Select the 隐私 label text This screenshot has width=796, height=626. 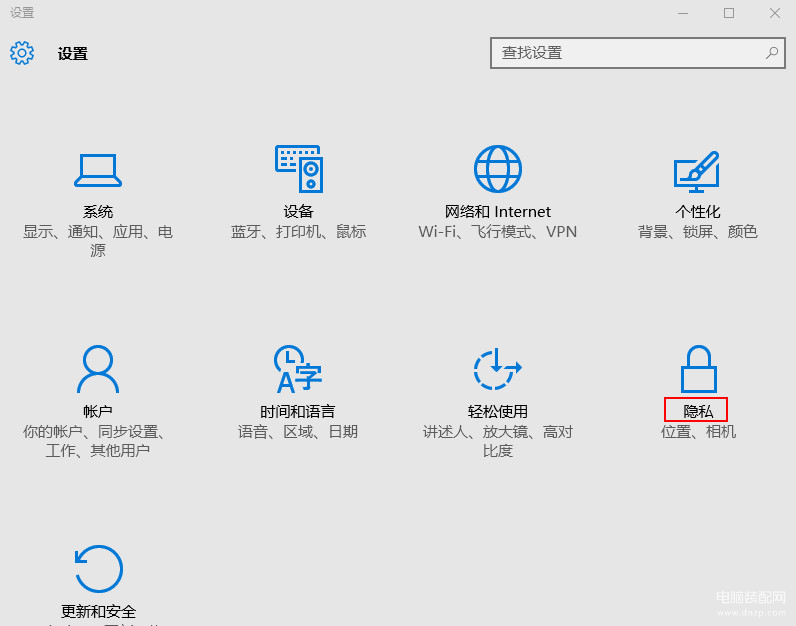[697, 411]
